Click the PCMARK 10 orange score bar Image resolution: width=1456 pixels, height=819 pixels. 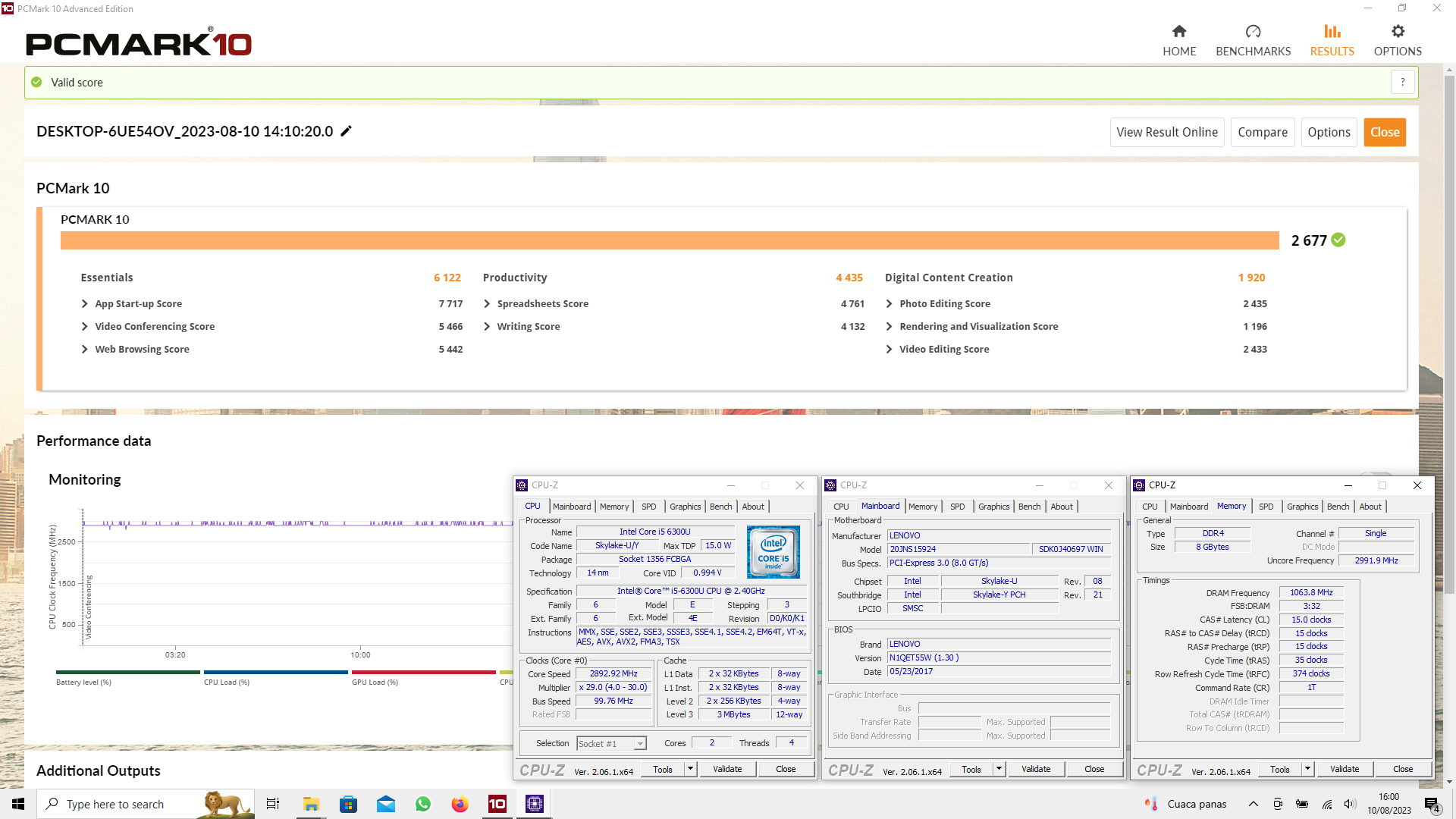pyautogui.click(x=670, y=240)
